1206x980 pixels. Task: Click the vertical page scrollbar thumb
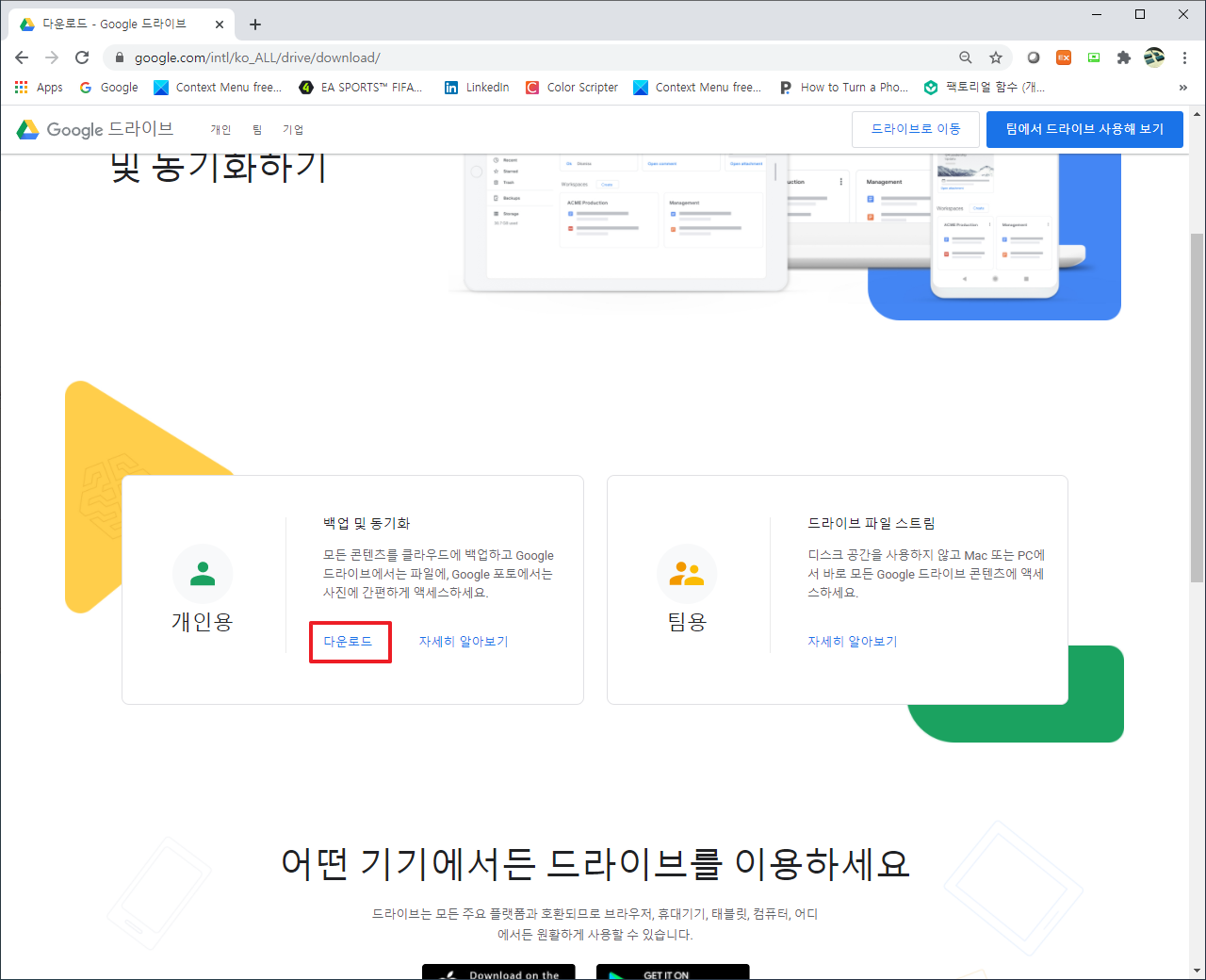1197,407
